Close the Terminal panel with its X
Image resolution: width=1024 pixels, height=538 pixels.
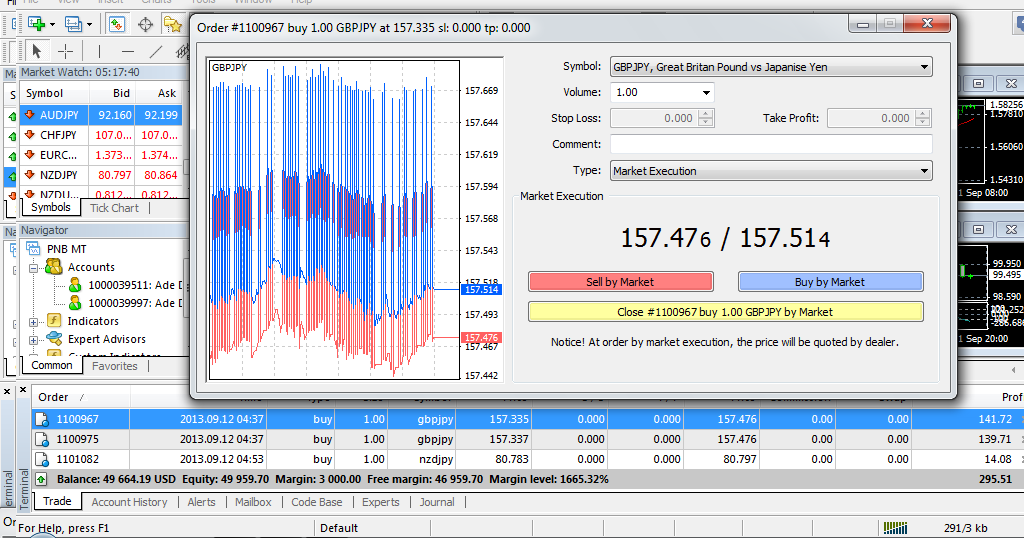tap(23, 390)
